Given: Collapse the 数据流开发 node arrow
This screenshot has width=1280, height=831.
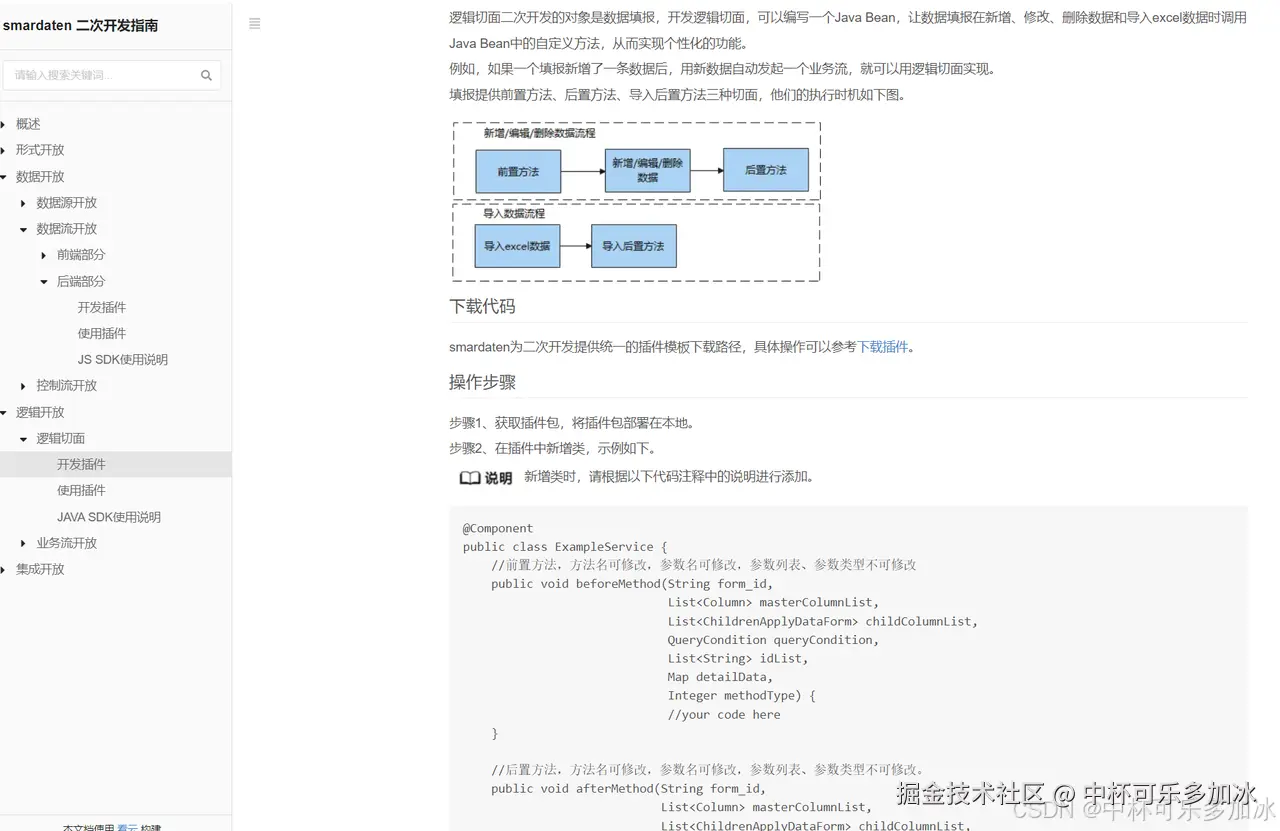Looking at the screenshot, I should click(x=24, y=229).
